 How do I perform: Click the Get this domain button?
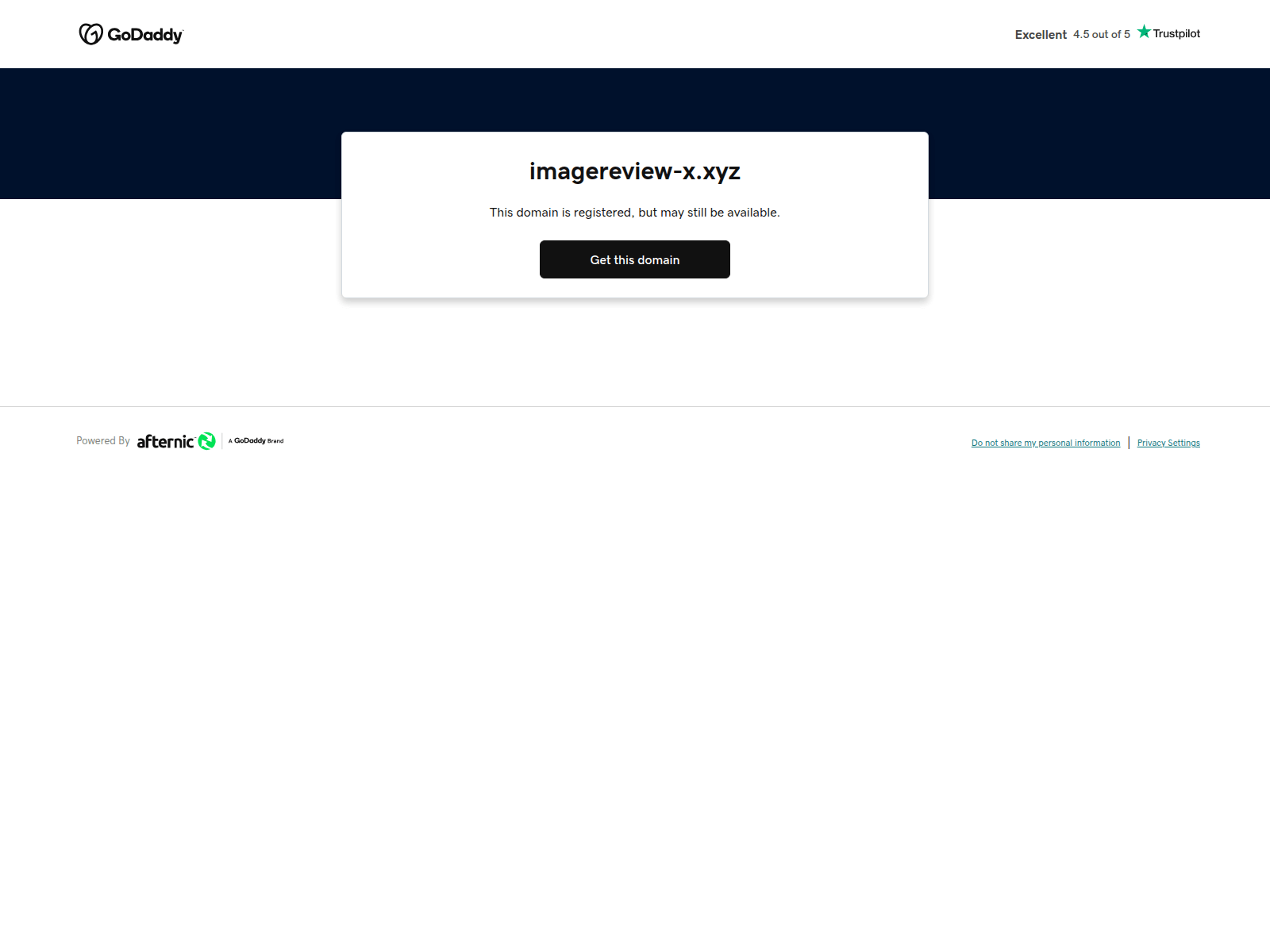[635, 259]
